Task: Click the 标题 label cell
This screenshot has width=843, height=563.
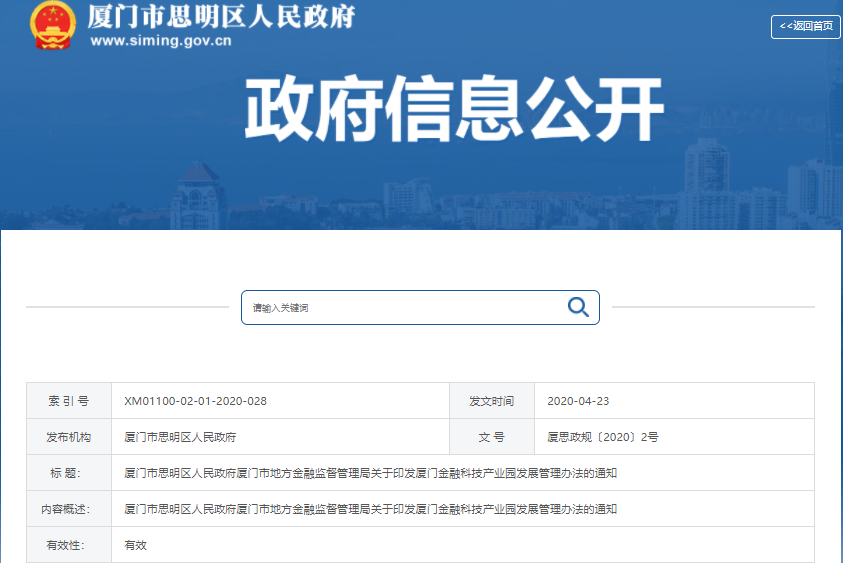Action: (x=68, y=473)
